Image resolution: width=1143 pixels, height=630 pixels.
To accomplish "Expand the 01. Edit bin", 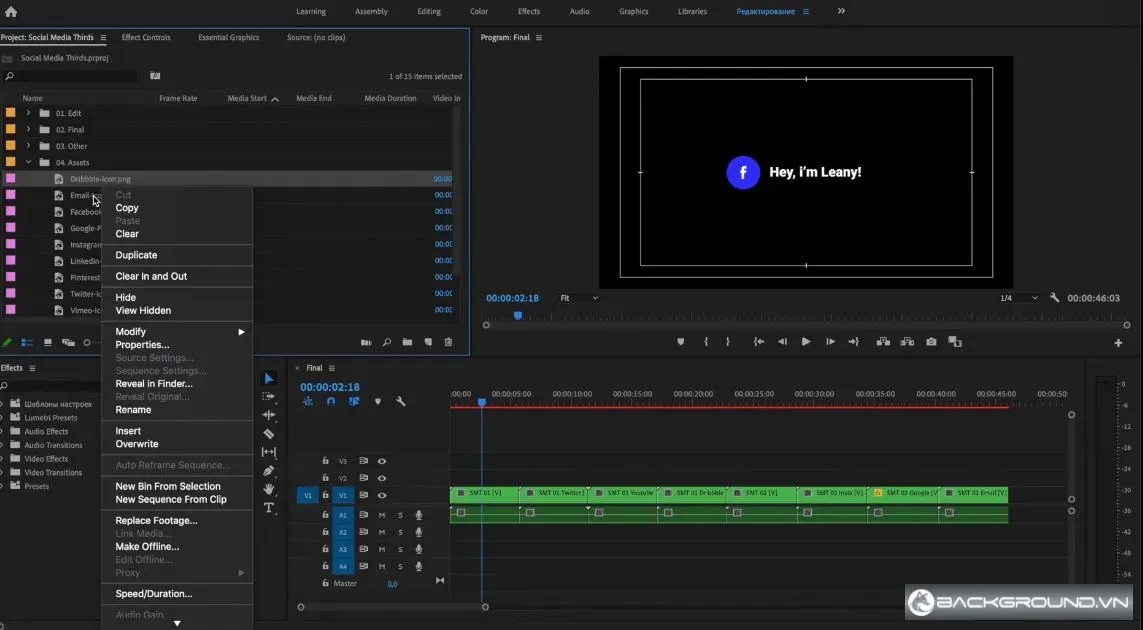I will click(x=28, y=113).
